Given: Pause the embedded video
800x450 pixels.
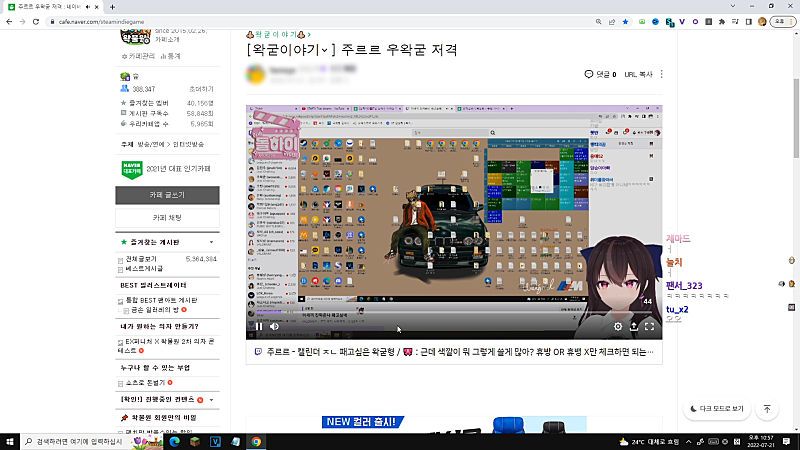Looking at the screenshot, I should click(x=259, y=326).
